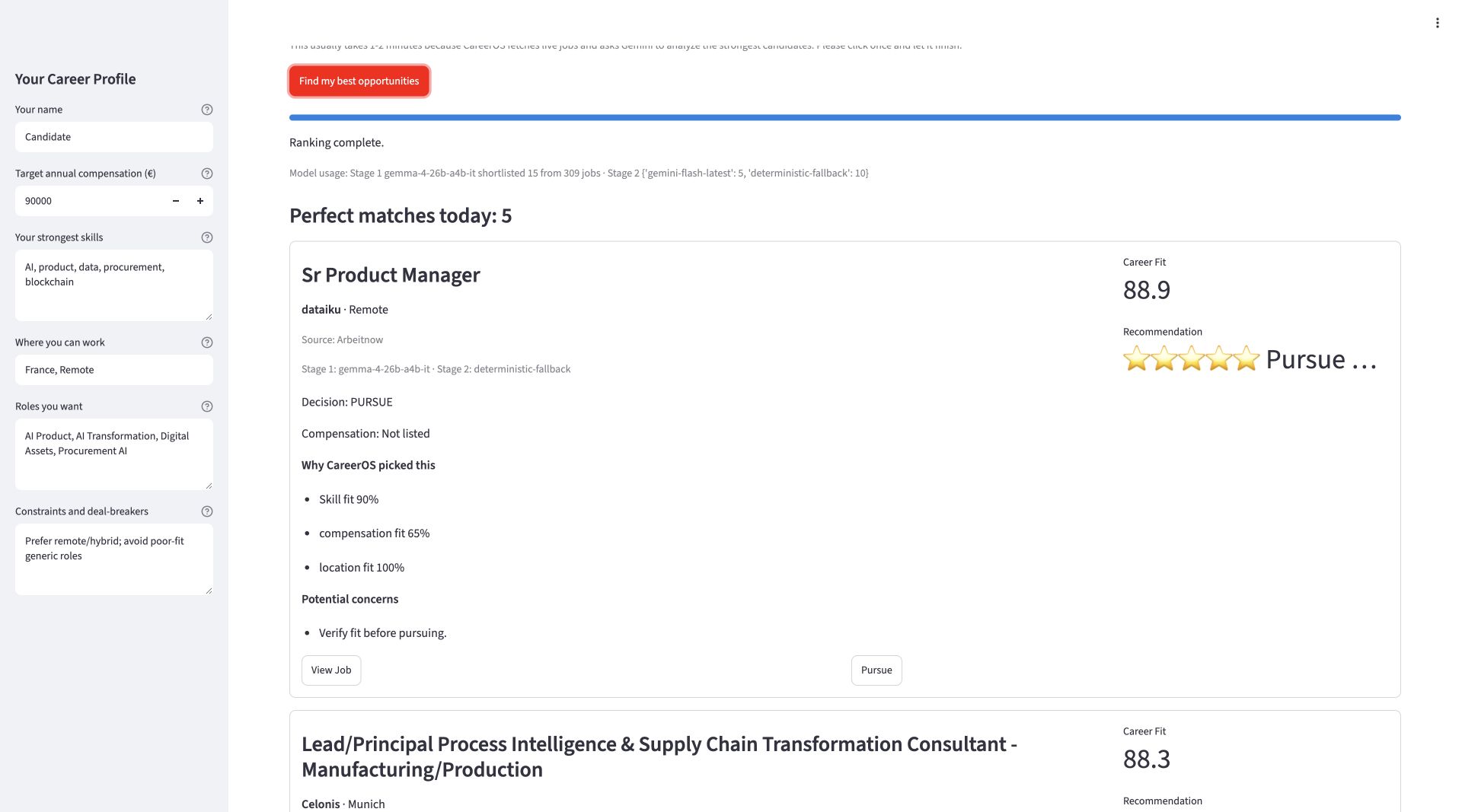Edit the Where you can work field
This screenshot has height=812, width=1462.
pos(114,370)
